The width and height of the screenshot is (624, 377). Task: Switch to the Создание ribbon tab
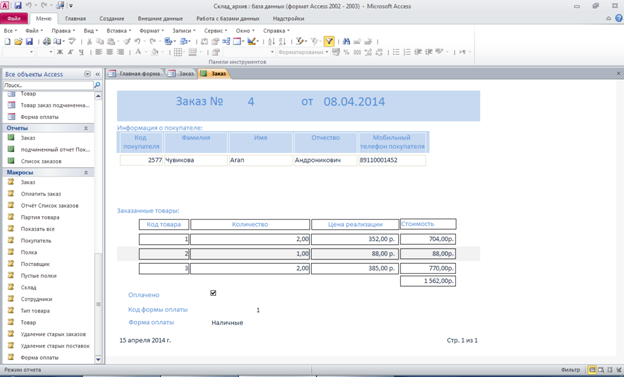pyautogui.click(x=112, y=19)
